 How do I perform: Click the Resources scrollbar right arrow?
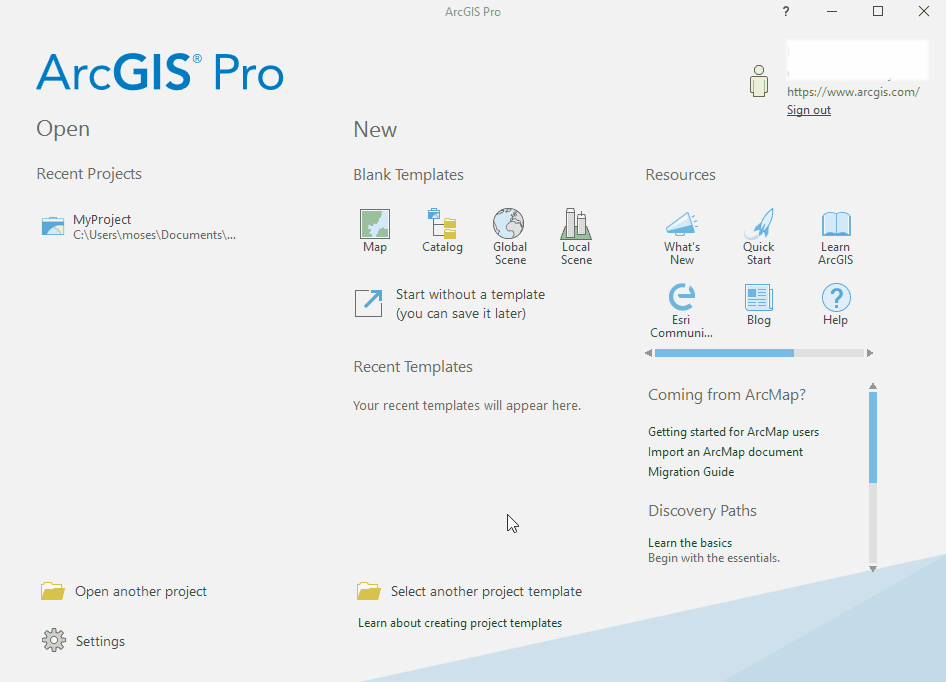[869, 353]
